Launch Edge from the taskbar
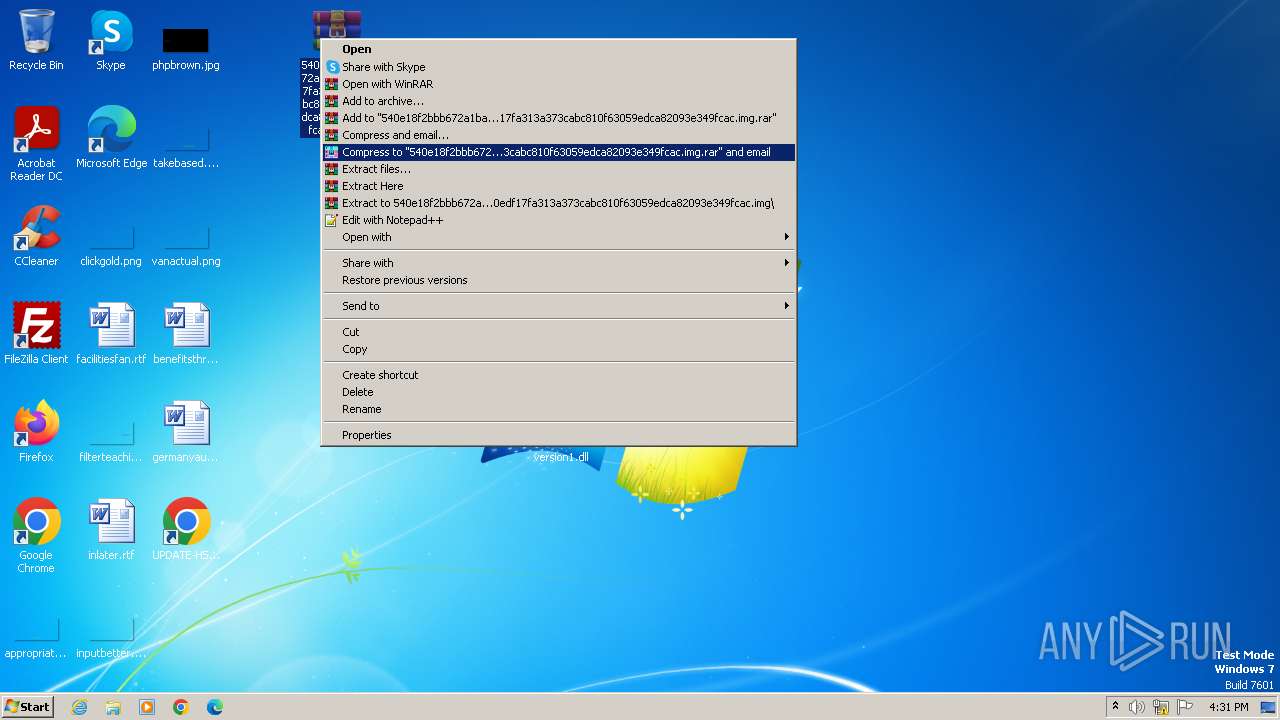The height and width of the screenshot is (720, 1280). pos(215,707)
